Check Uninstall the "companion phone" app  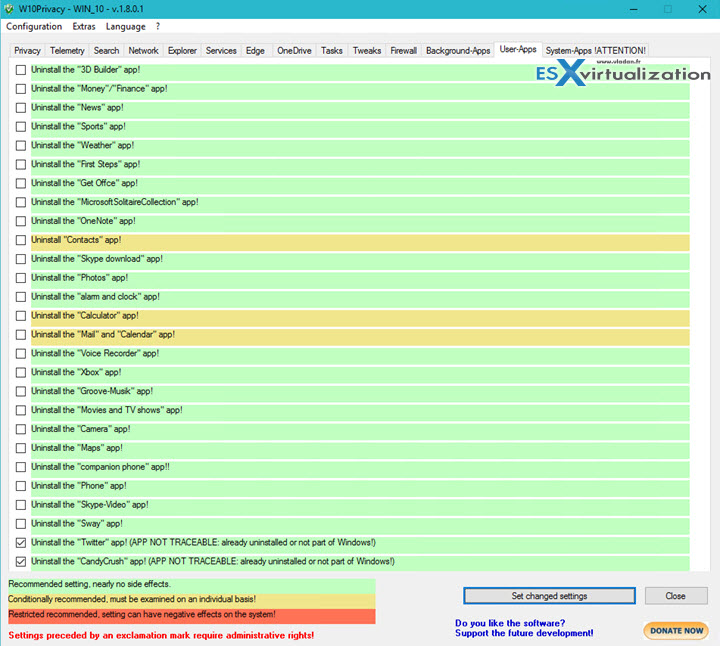pyautogui.click(x=21, y=467)
